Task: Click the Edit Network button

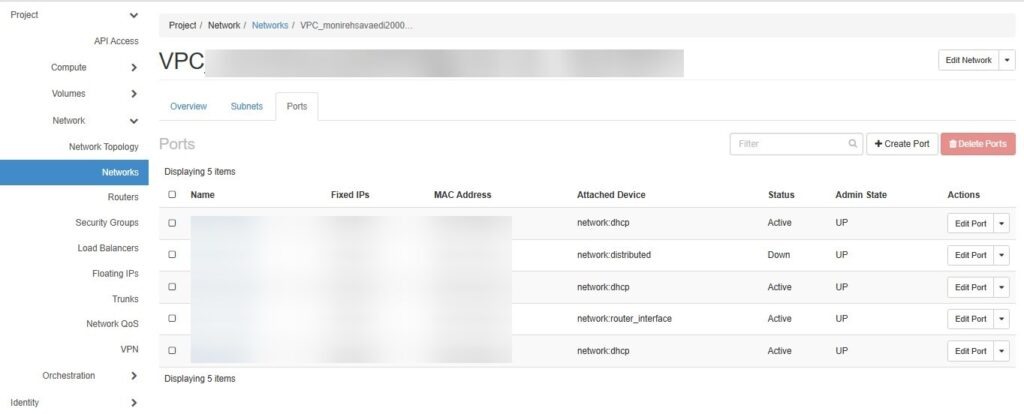Action: click(968, 60)
